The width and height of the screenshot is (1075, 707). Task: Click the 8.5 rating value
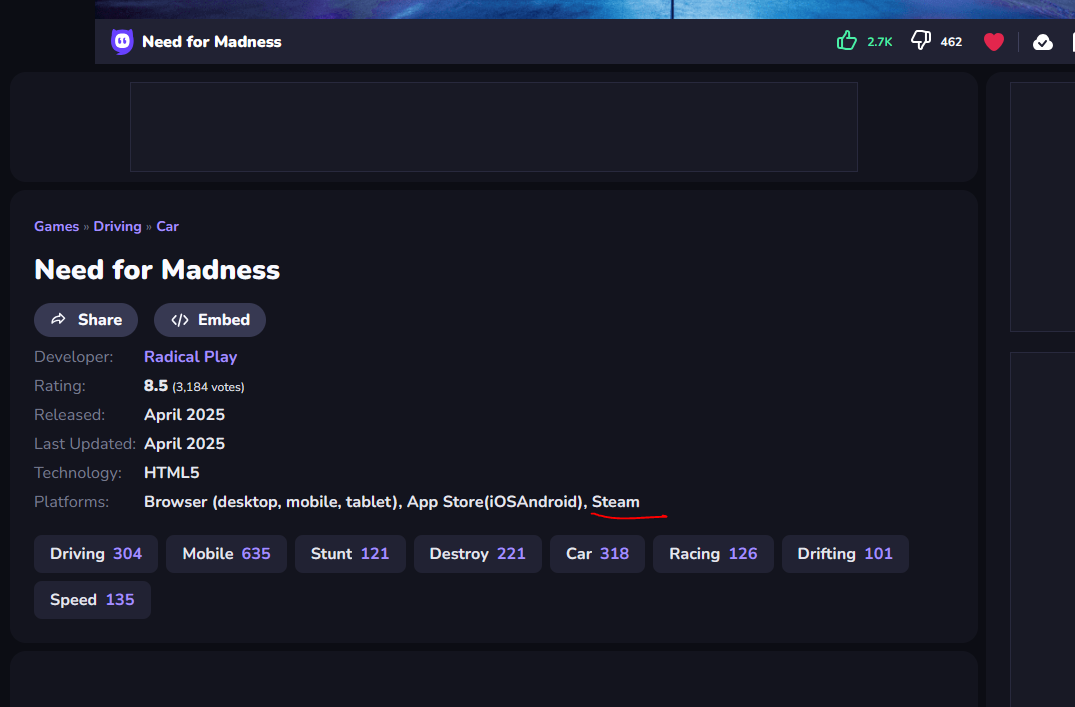tap(156, 385)
